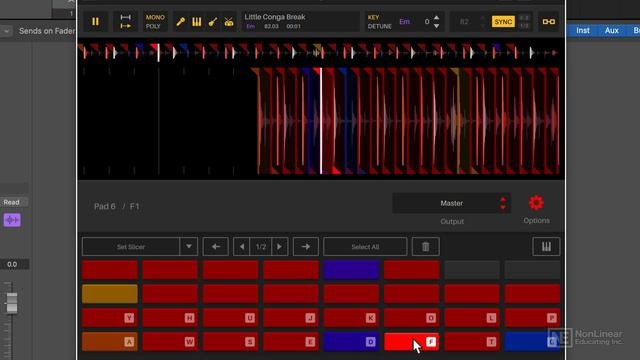Pause playback with the pause button
The width and height of the screenshot is (640, 360).
(x=95, y=22)
